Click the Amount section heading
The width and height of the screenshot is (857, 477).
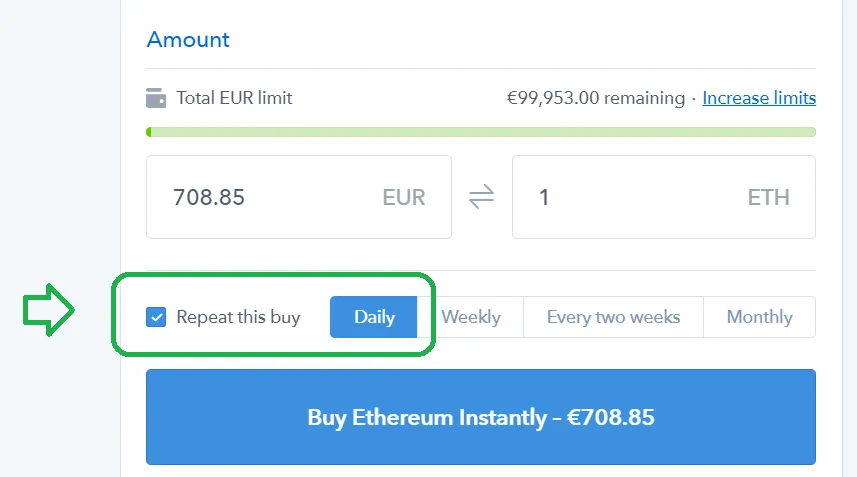[188, 39]
